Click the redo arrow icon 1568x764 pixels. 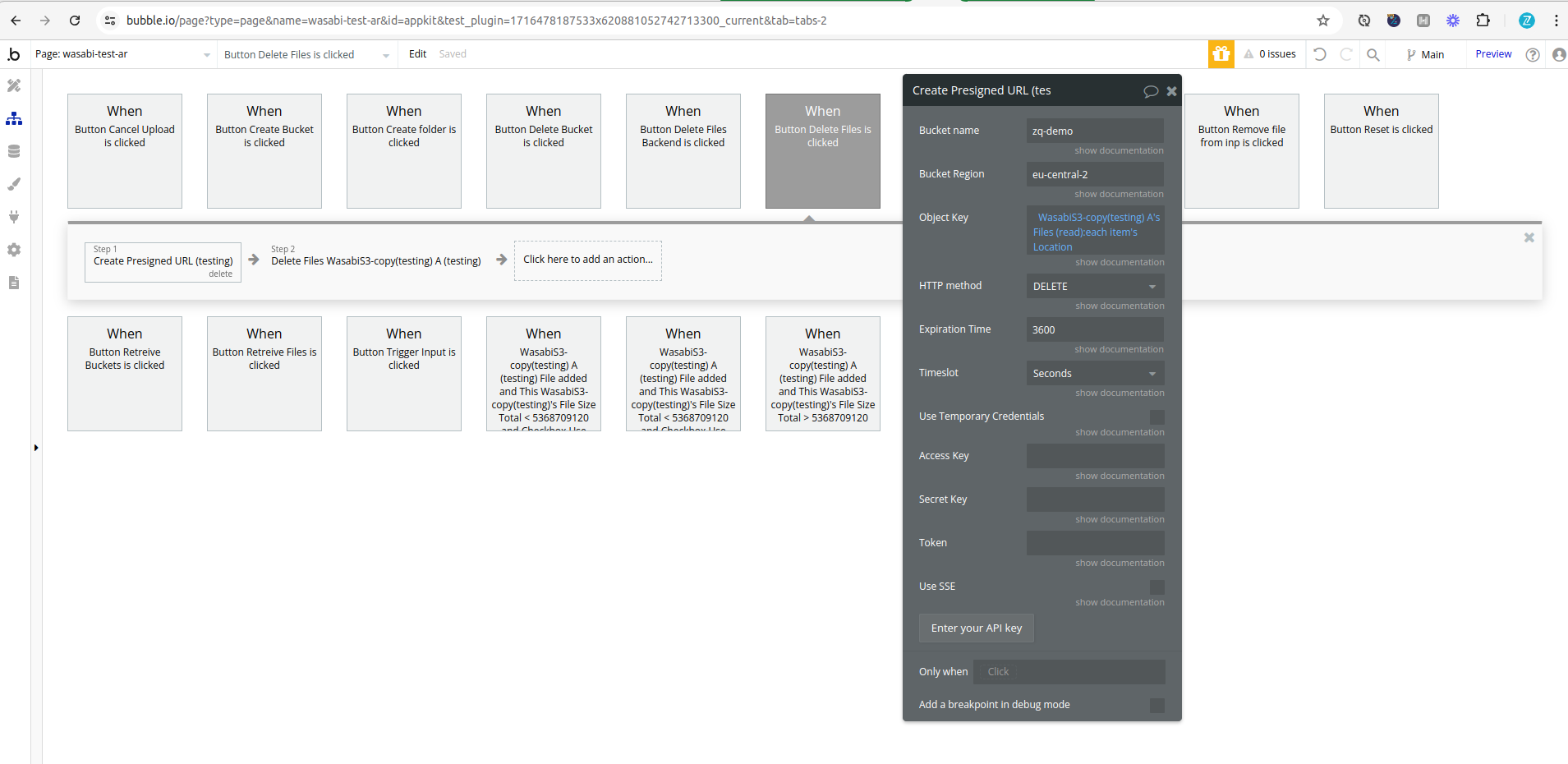point(1346,54)
